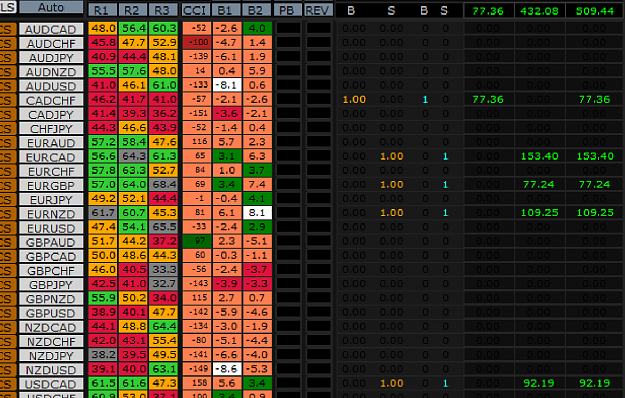The width and height of the screenshot is (625, 398).
Task: Click the EURCHF symbol button
Action: 51,171
